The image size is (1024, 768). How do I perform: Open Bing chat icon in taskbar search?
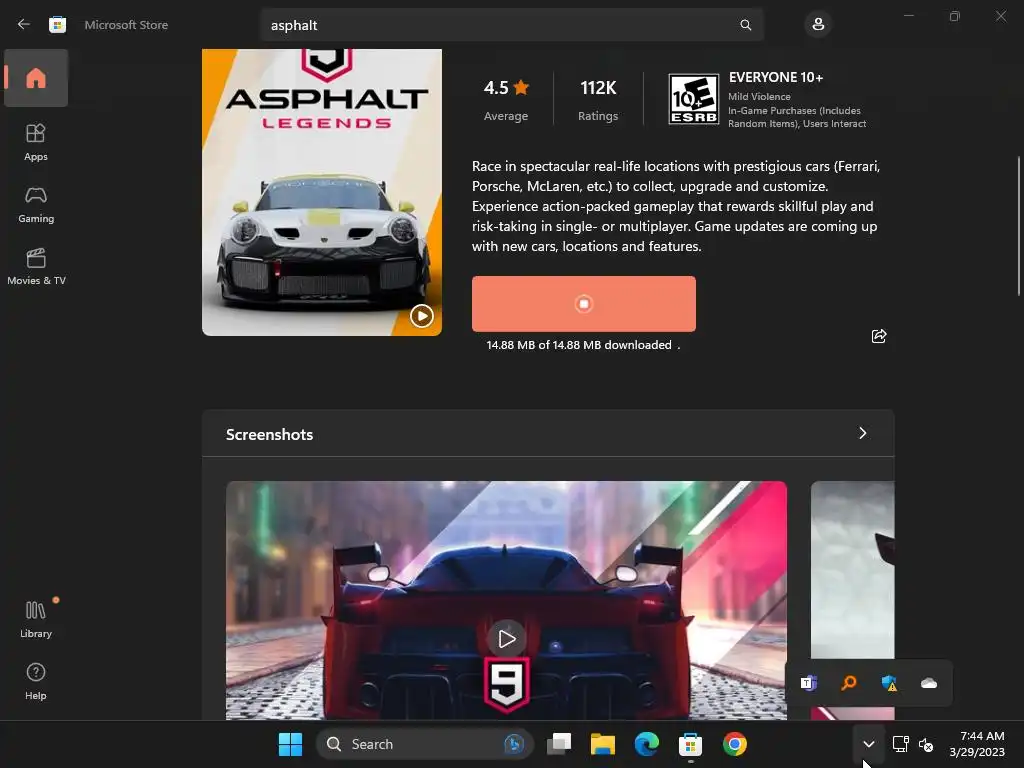(x=514, y=744)
